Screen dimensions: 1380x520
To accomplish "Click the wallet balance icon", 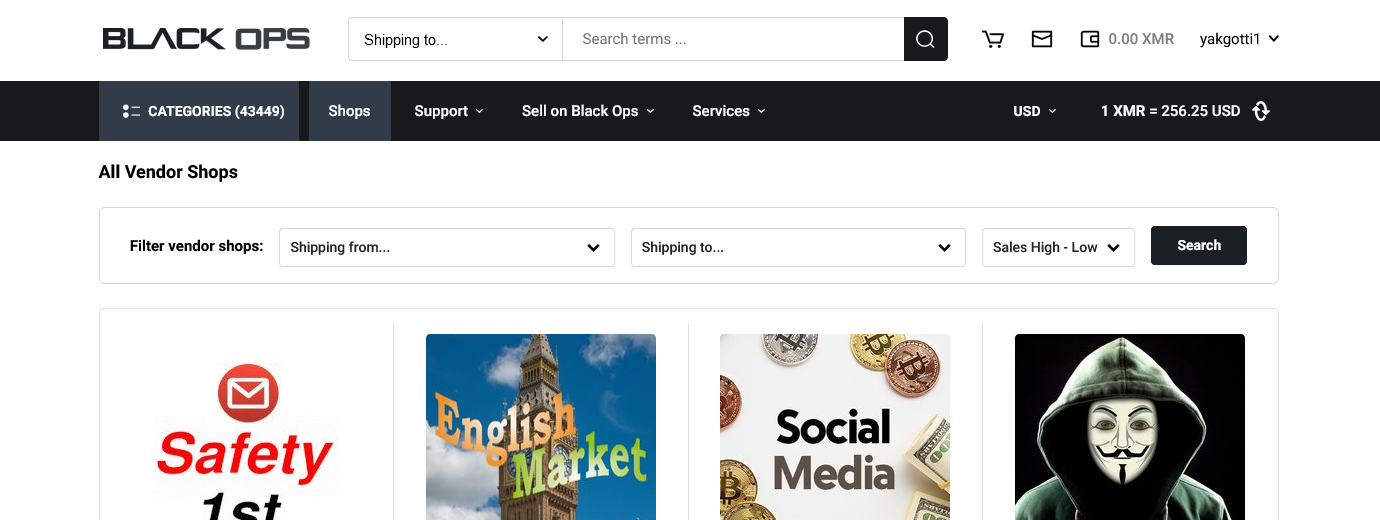I will (1090, 39).
